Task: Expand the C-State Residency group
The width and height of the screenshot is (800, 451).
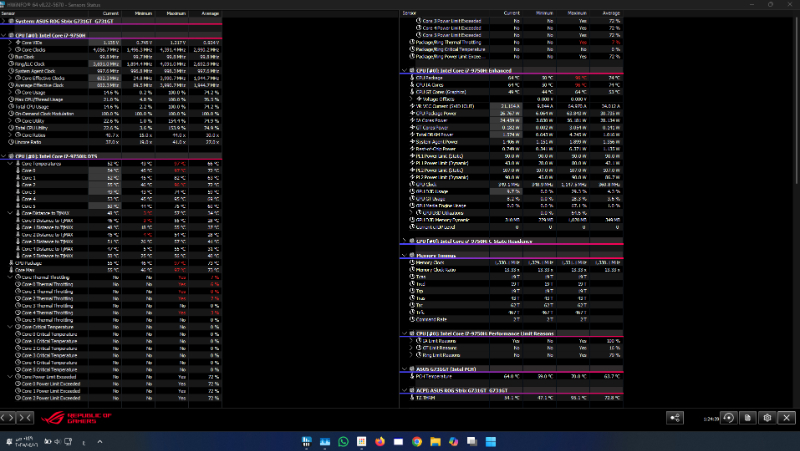Action: coord(405,241)
